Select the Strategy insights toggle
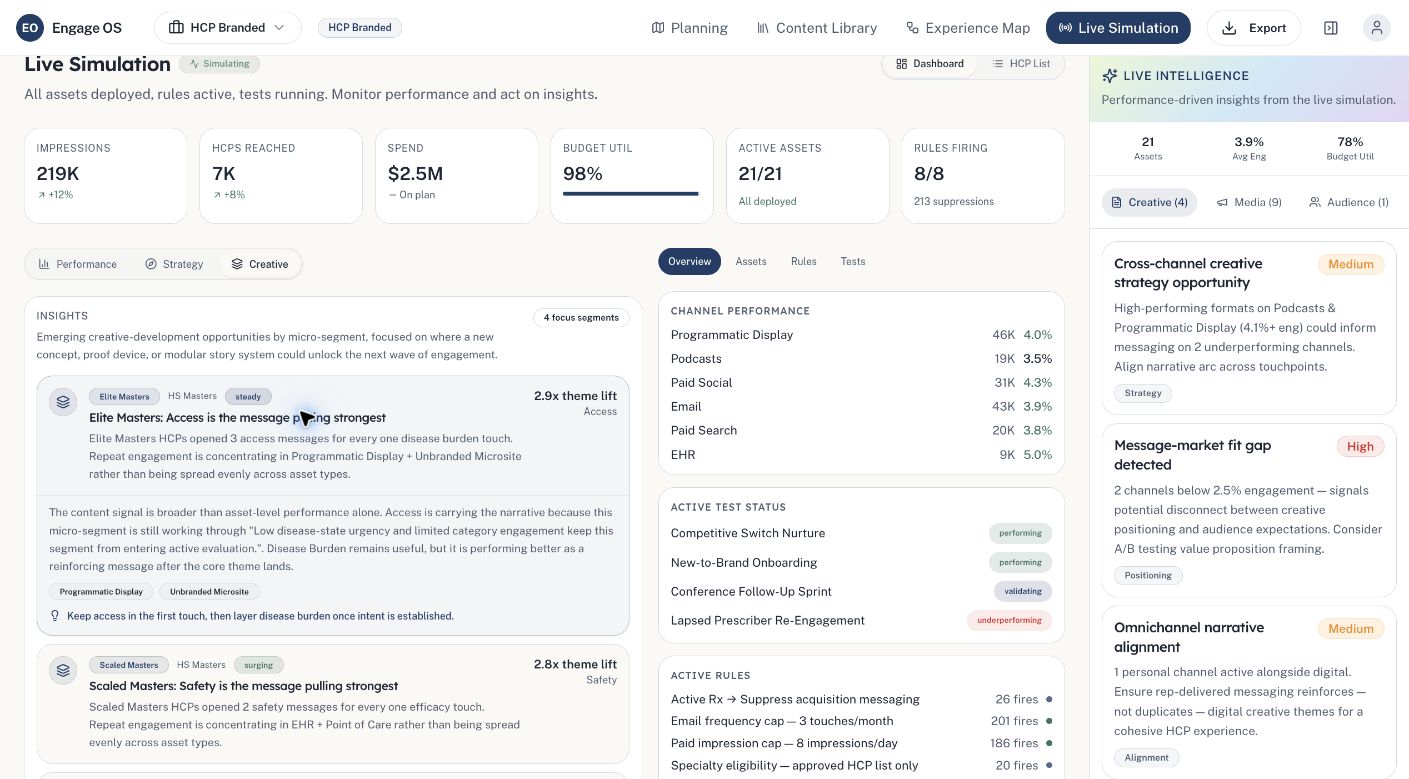Image resolution: width=1409 pixels, height=779 pixels. click(174, 264)
